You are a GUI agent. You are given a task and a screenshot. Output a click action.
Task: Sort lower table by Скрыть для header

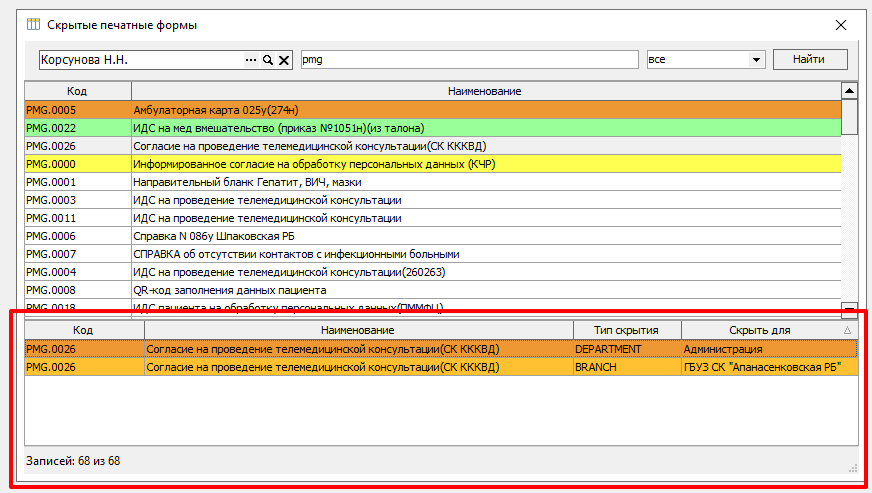770,330
